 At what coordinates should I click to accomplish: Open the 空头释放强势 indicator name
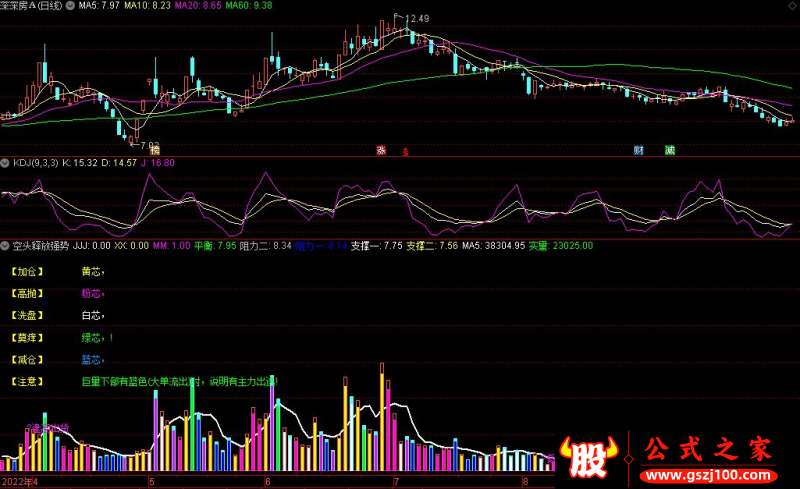tap(40, 245)
